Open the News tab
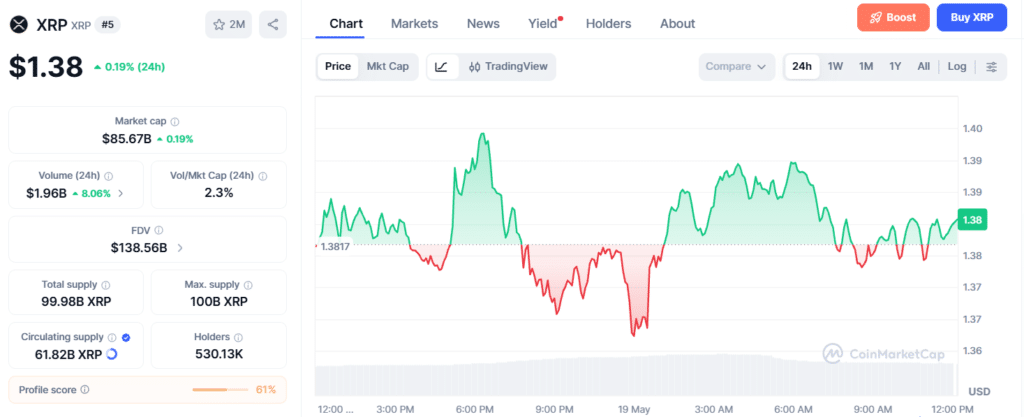 (x=483, y=24)
